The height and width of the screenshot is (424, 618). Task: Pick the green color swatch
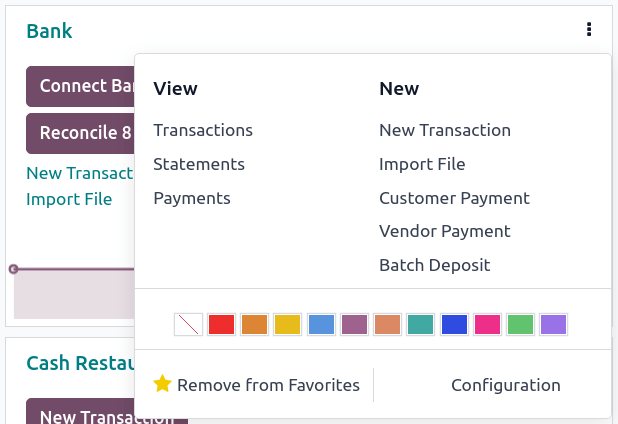[x=520, y=324]
